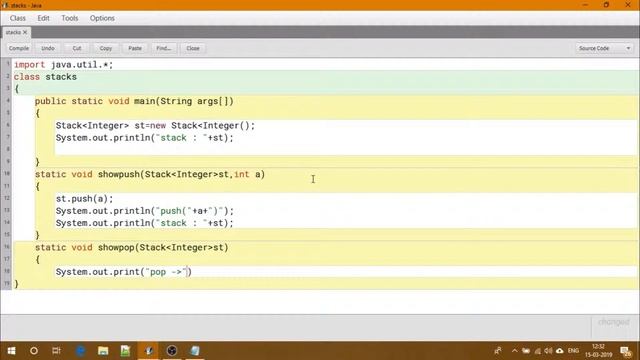Open the OBS Studio taskbar icon
Viewport: 640px width, 360px height.
172,351
